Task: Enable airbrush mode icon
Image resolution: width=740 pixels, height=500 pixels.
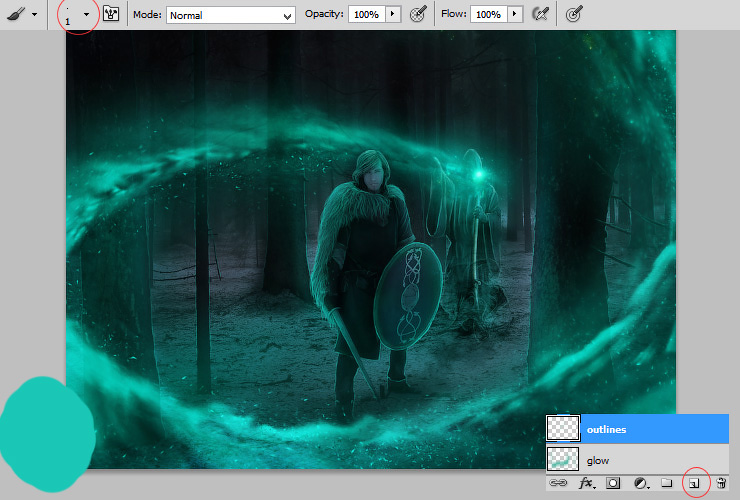Action: coord(540,14)
